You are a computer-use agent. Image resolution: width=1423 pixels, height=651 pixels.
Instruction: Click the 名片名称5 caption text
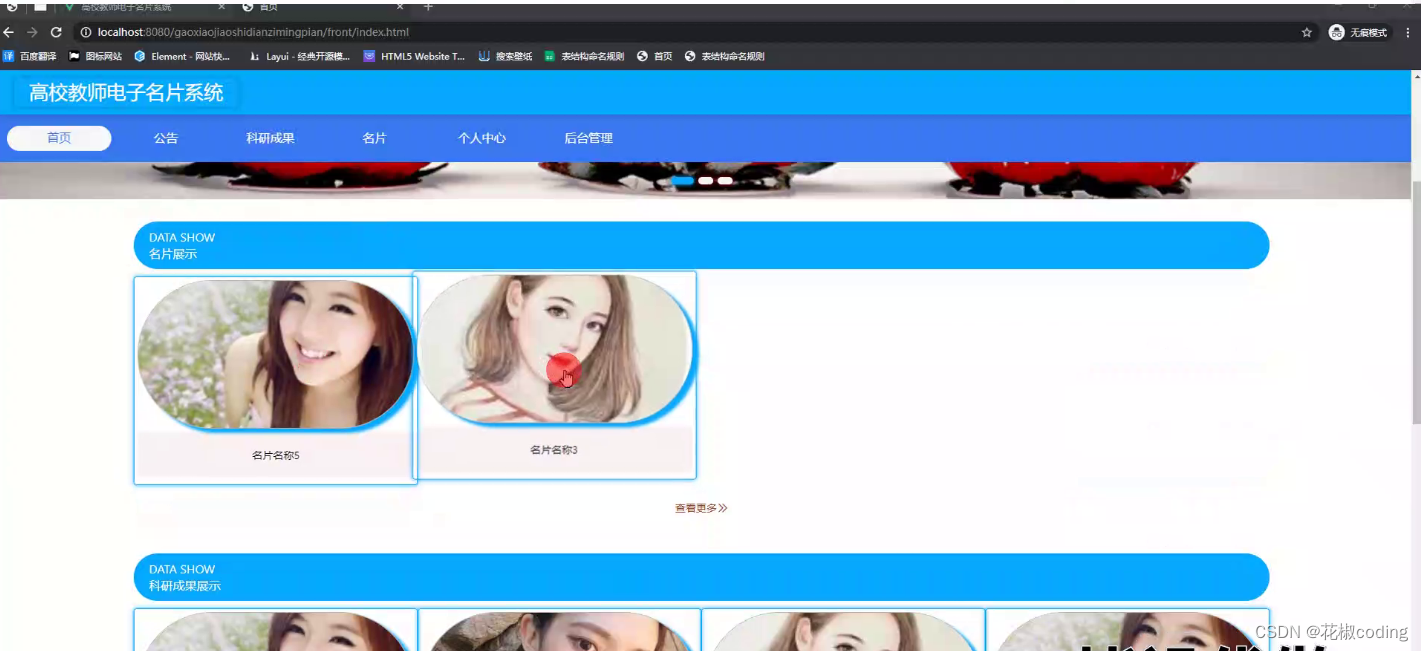click(x=276, y=456)
